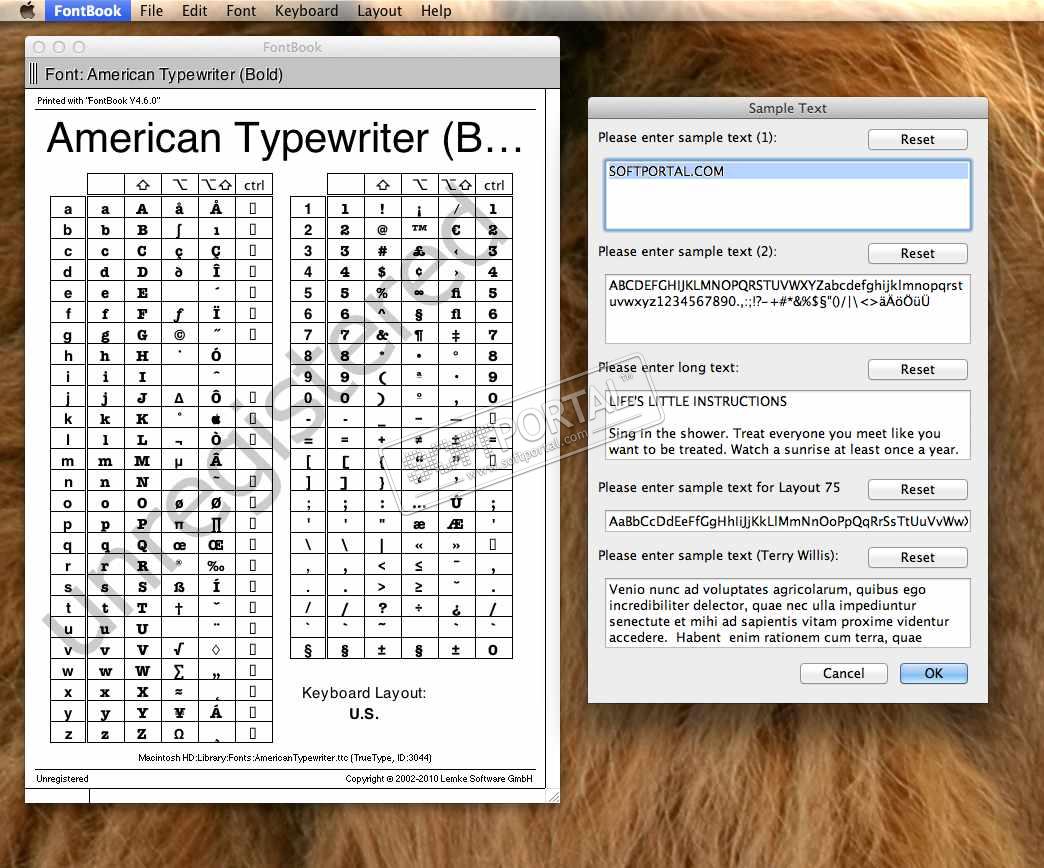
Task: Click the American Typewriter (B… font heading
Action: coord(286,138)
